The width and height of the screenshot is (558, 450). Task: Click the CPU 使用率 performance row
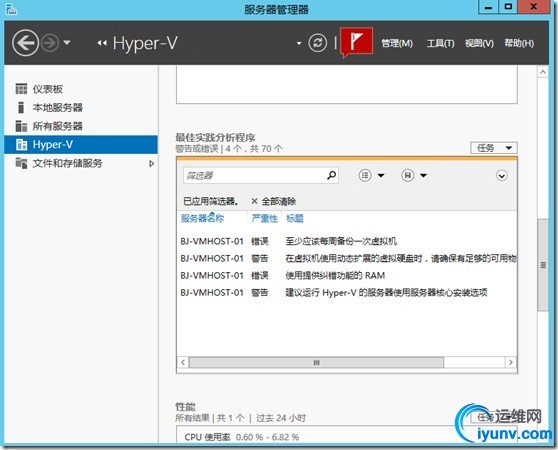point(347,437)
